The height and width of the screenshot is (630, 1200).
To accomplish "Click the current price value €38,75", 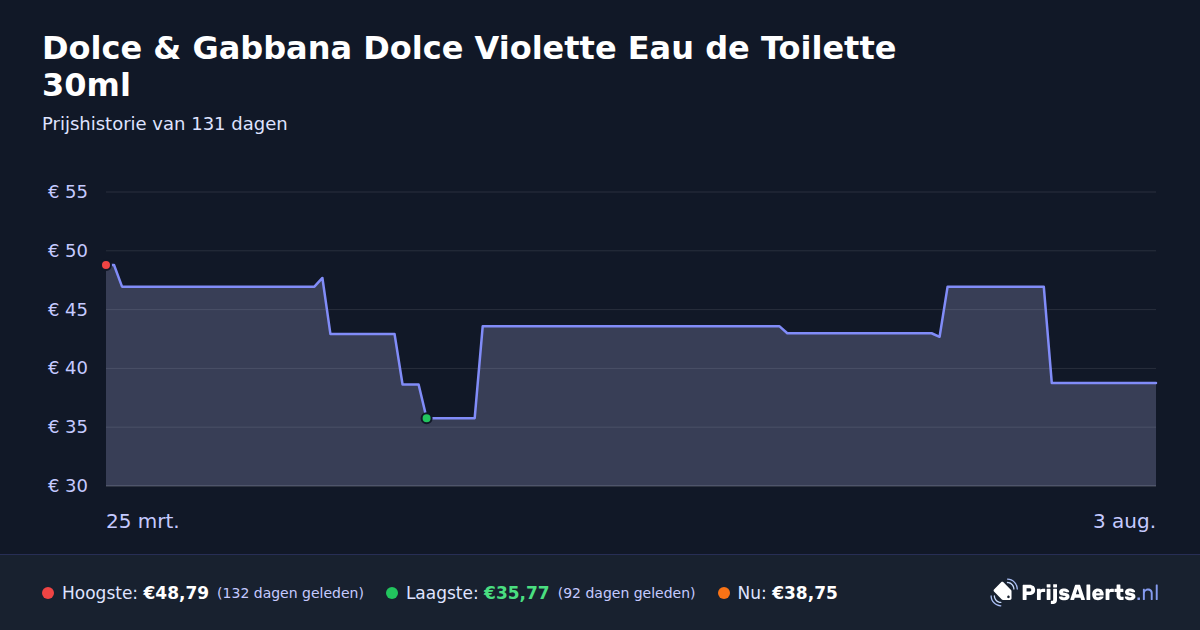I will tap(805, 593).
